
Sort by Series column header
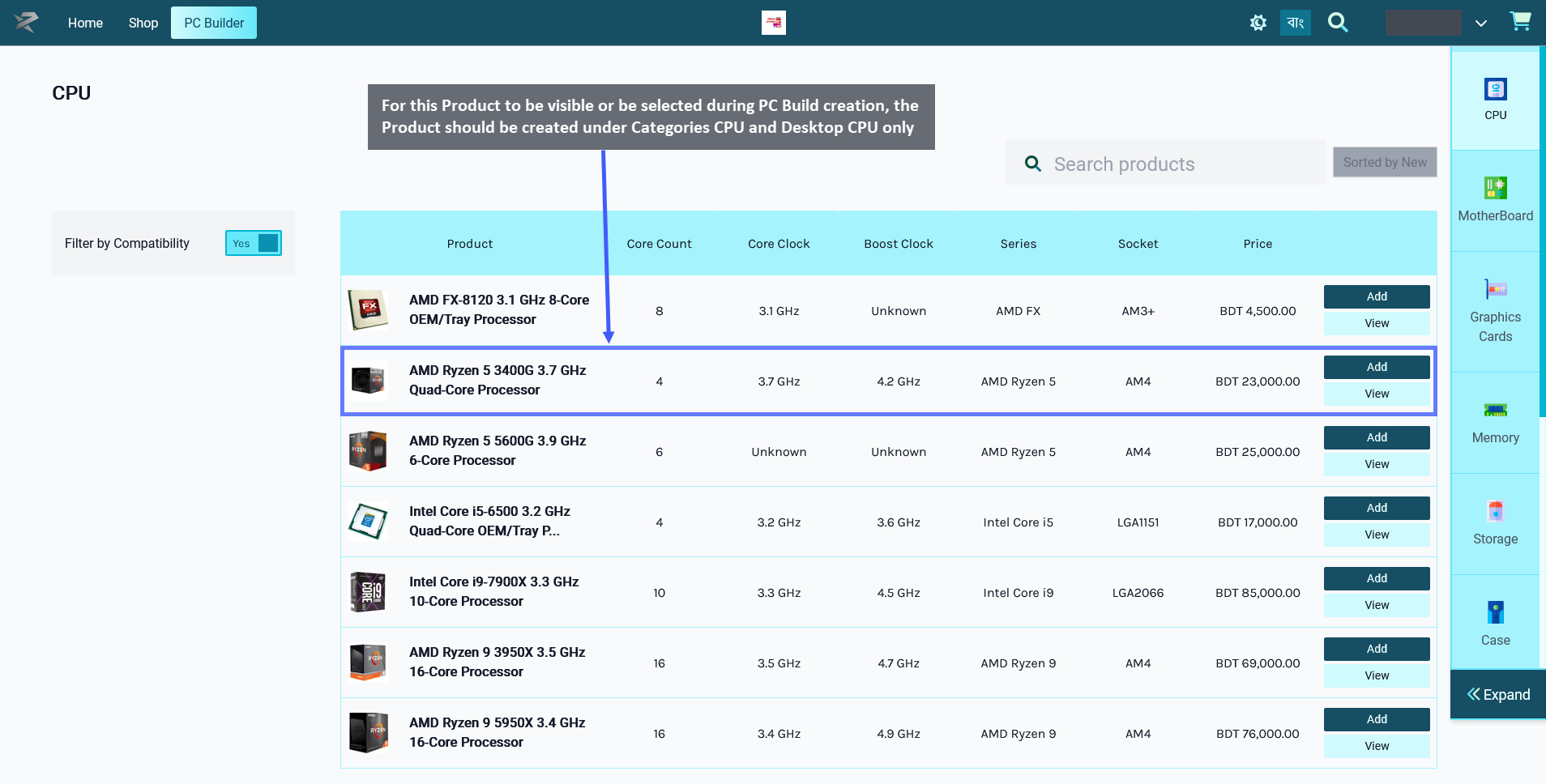1019,244
